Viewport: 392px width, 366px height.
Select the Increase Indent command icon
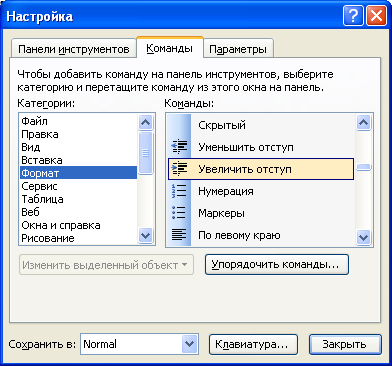(179, 169)
